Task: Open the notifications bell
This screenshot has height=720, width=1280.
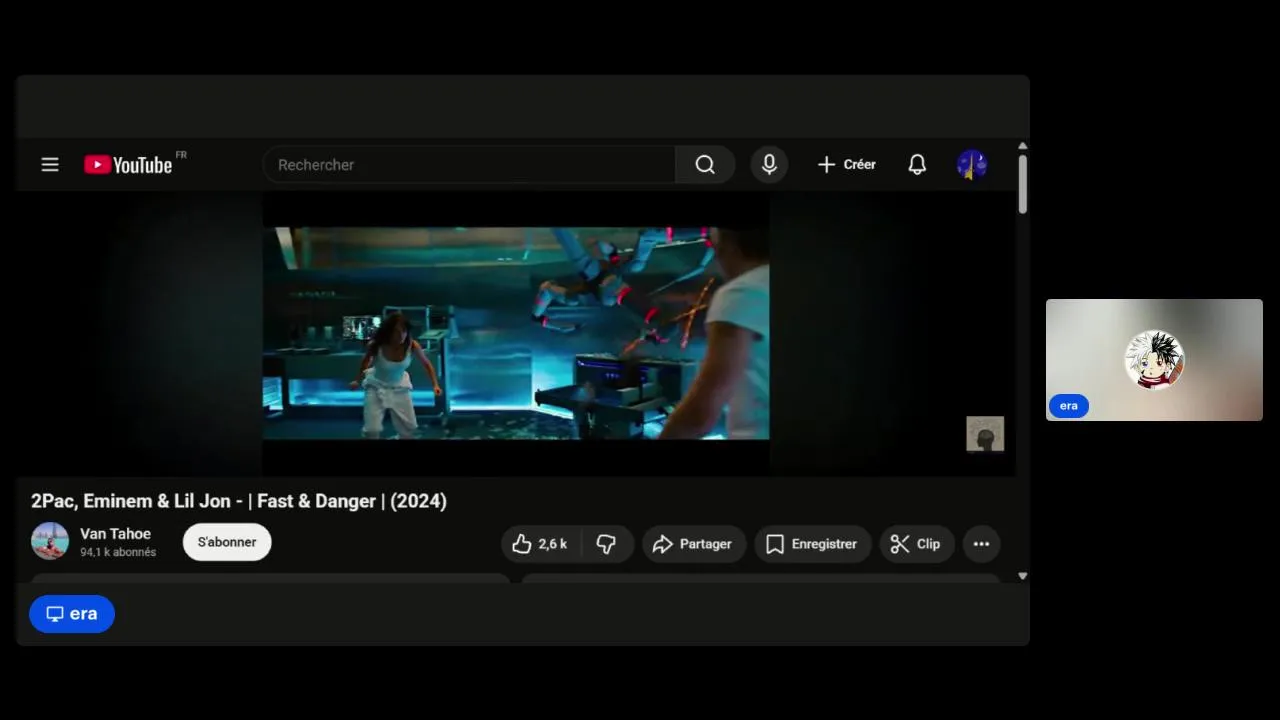Action: point(917,165)
